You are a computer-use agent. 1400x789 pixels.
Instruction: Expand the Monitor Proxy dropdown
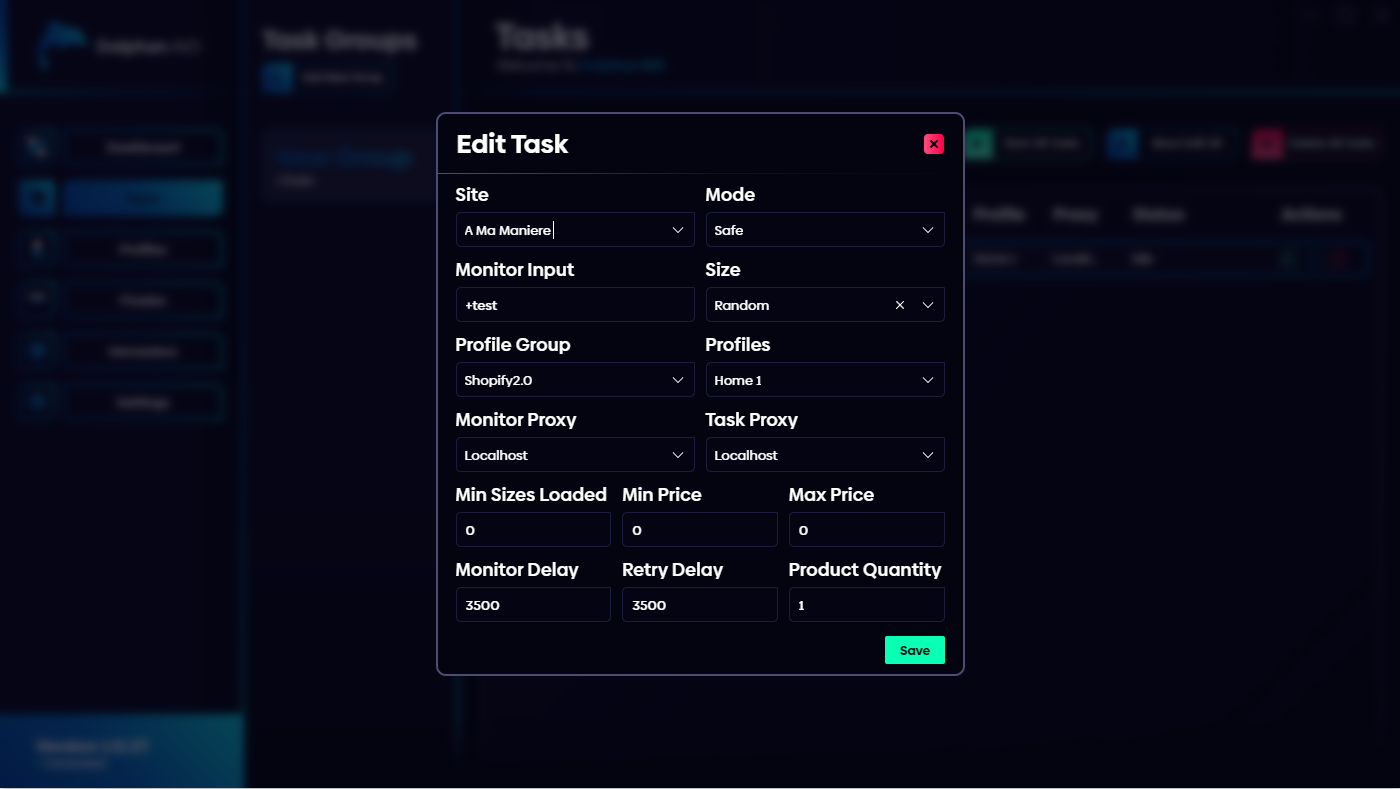[x=574, y=455]
